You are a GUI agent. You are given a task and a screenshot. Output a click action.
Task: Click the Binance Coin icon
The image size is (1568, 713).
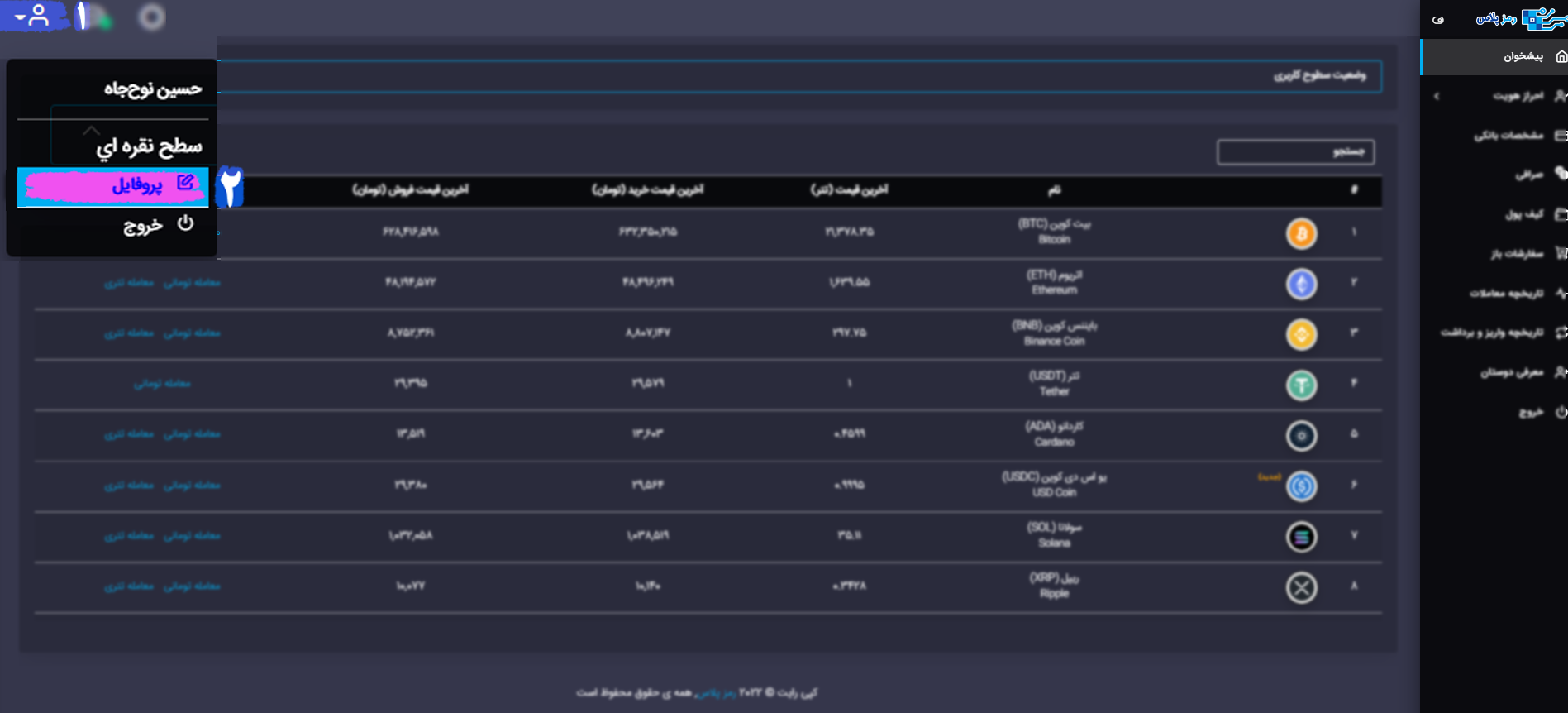point(1301,334)
